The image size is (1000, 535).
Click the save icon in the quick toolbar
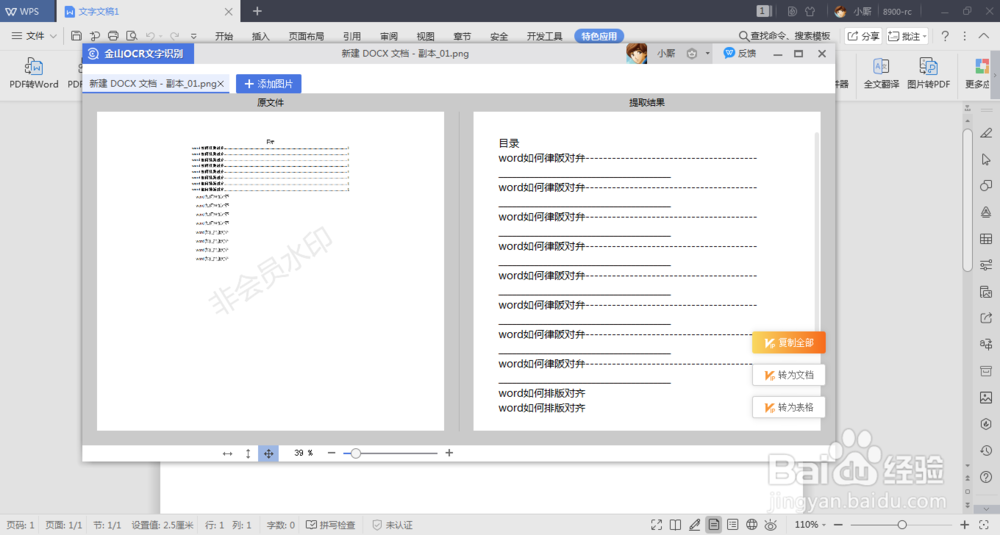76,36
